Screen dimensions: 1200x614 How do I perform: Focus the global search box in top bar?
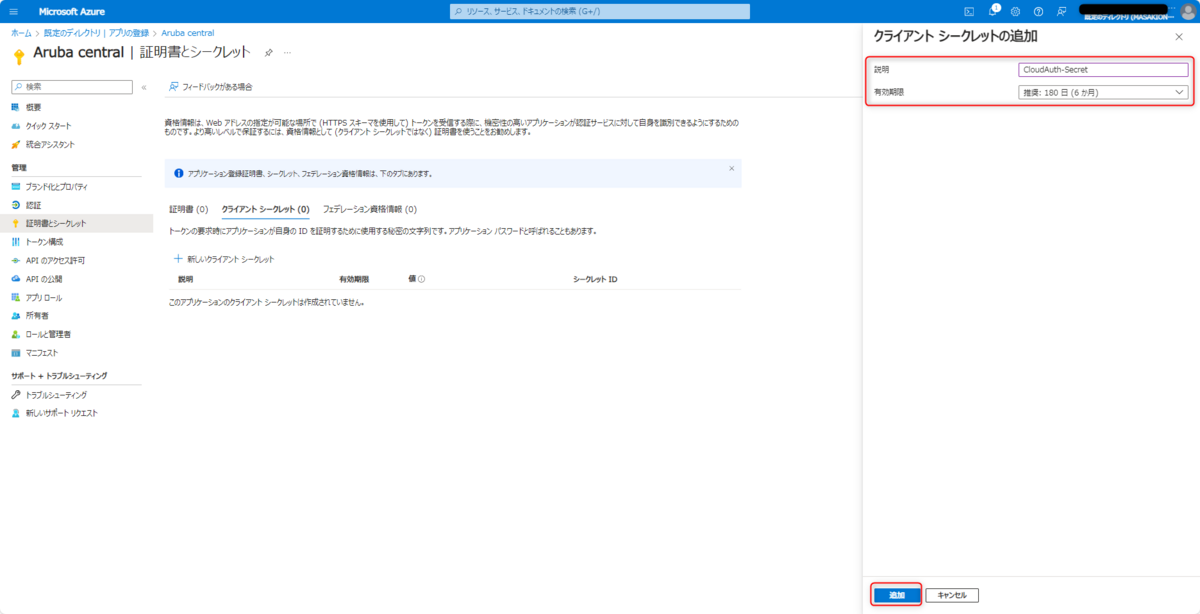[600, 11]
